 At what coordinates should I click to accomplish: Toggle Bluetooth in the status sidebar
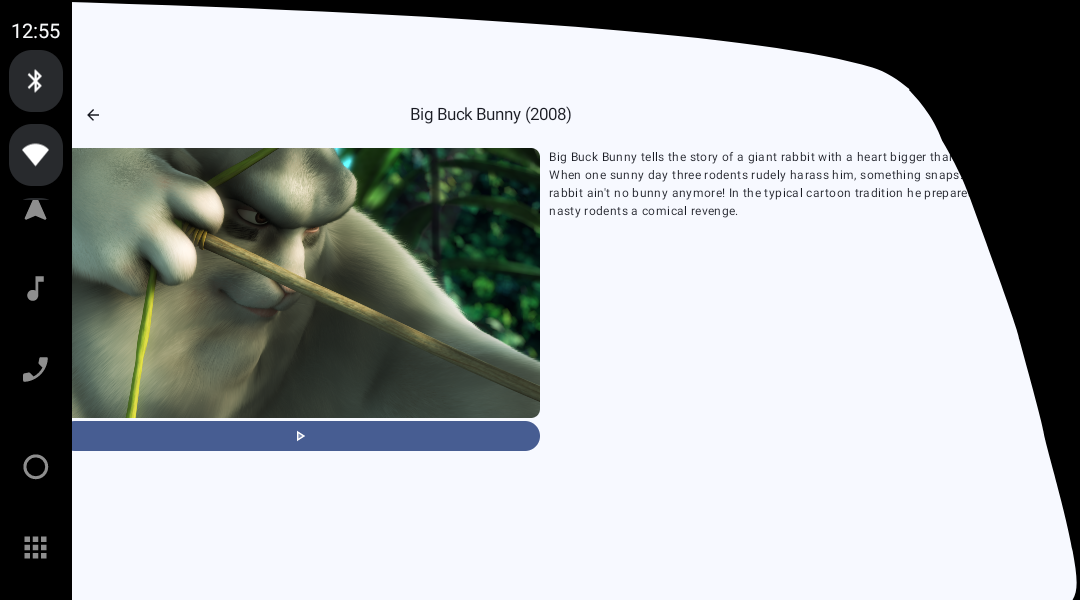click(36, 81)
